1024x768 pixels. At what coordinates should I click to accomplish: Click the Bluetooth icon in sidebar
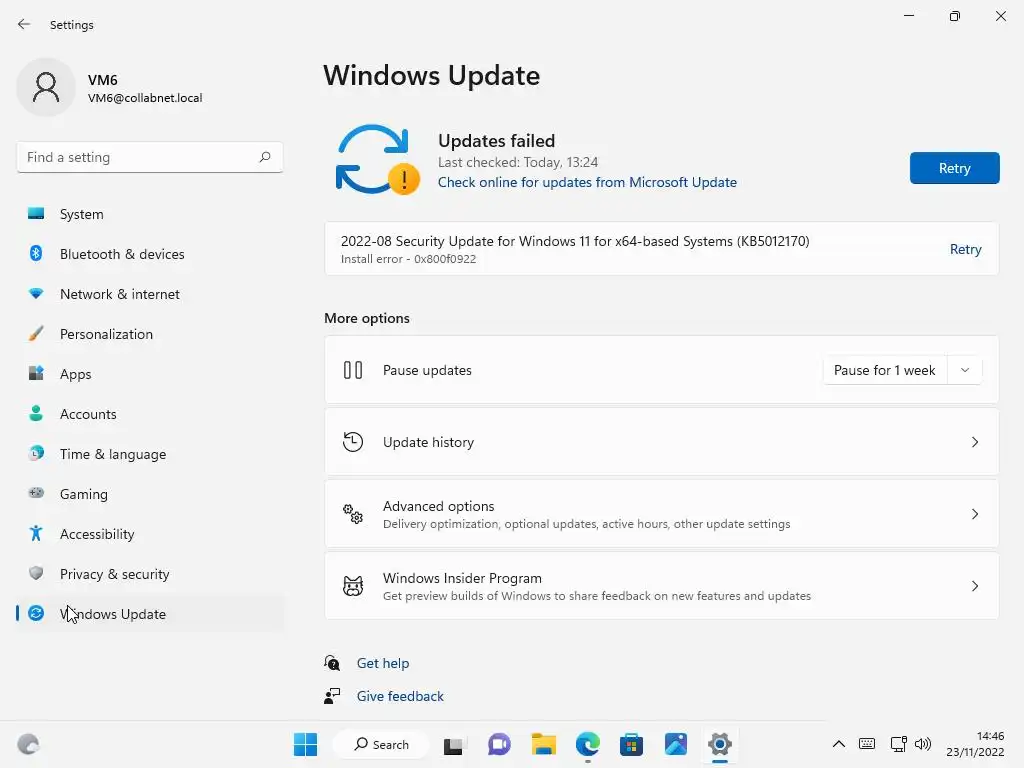36,253
